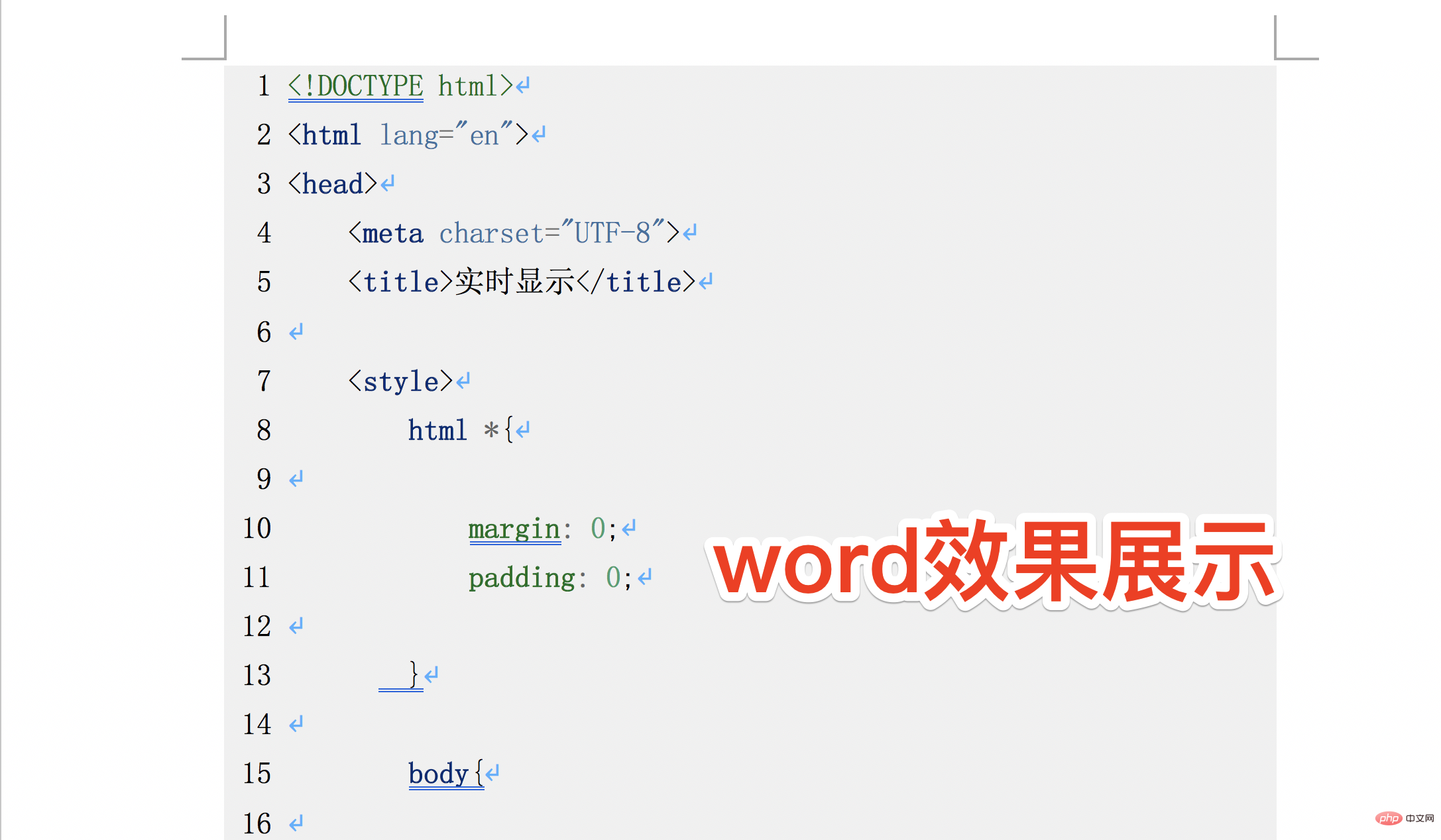The image size is (1441, 840).
Task: Click the "padding" property text
Action: [522, 578]
